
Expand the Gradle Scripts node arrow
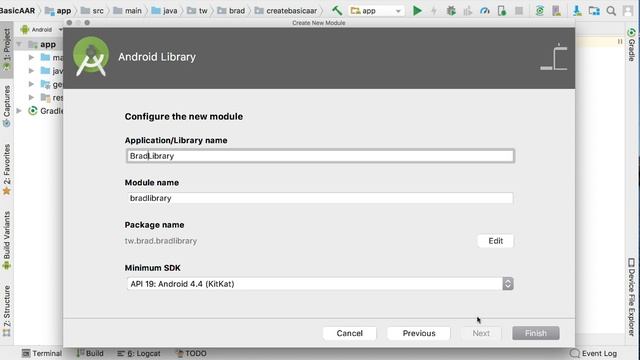point(19,111)
